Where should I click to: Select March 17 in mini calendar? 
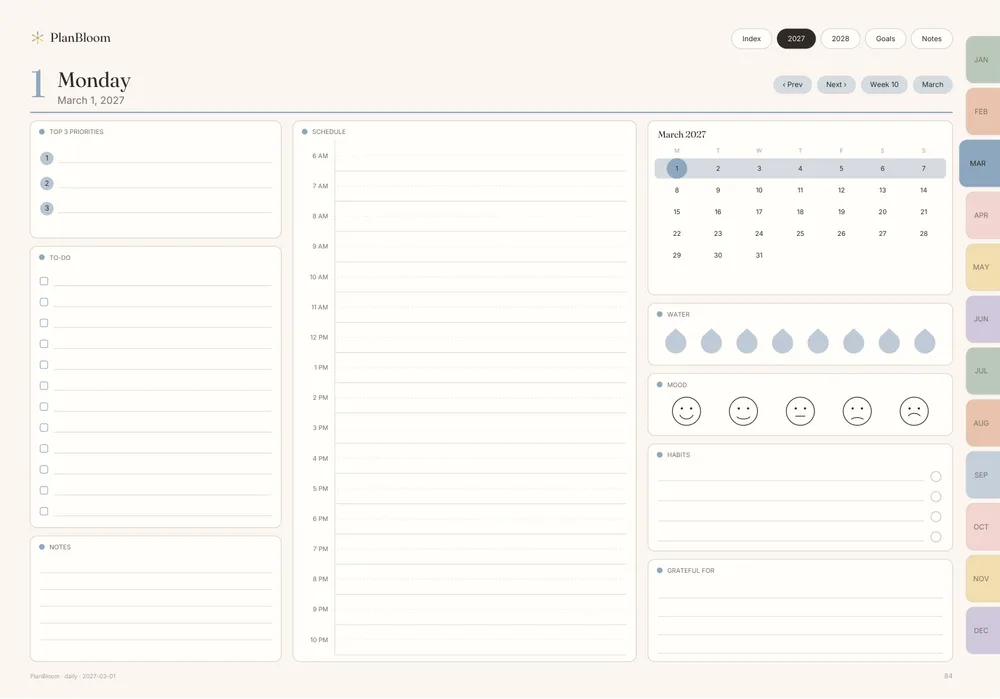pos(759,212)
